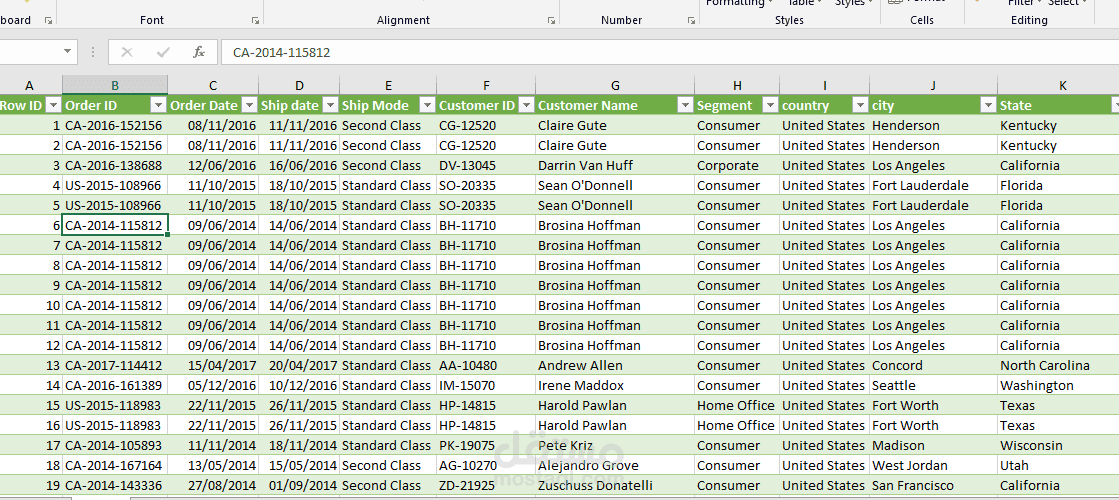1119x500 pixels.
Task: Select order ID cell CA-2014-105893
Action: (x=115, y=445)
